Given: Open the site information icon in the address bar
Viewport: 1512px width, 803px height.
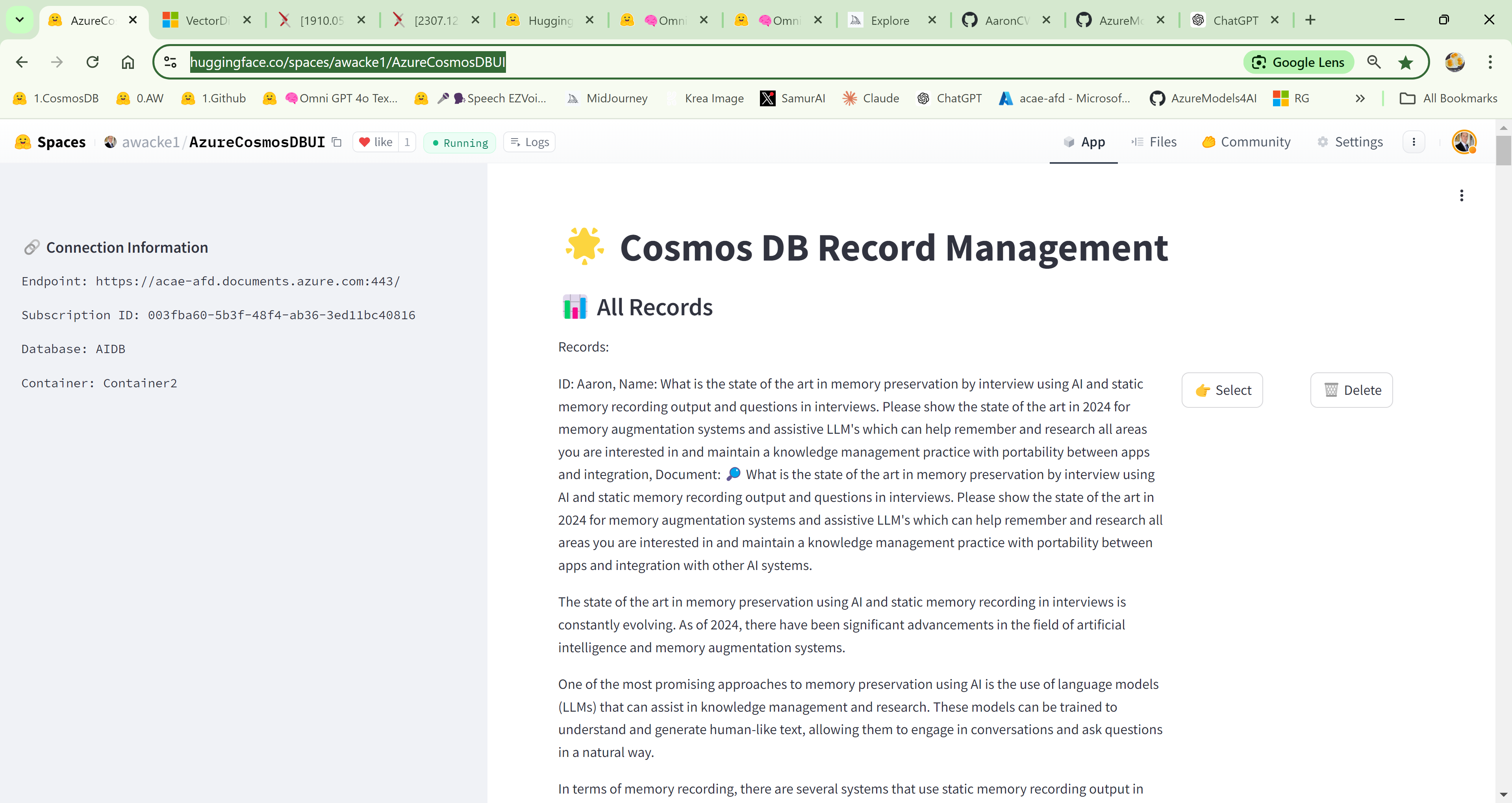Looking at the screenshot, I should [170, 62].
